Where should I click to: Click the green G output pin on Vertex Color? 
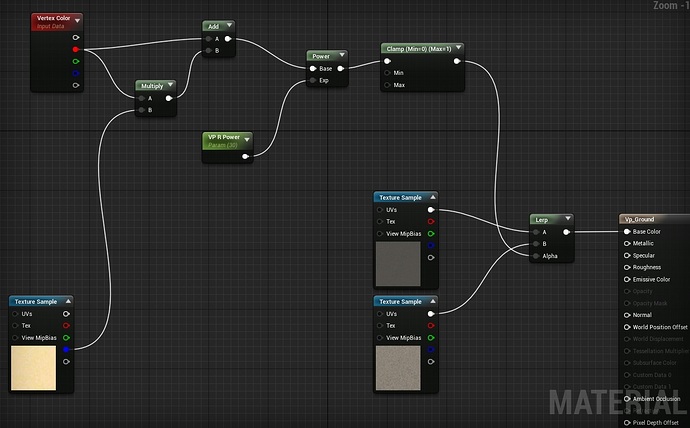[76, 61]
